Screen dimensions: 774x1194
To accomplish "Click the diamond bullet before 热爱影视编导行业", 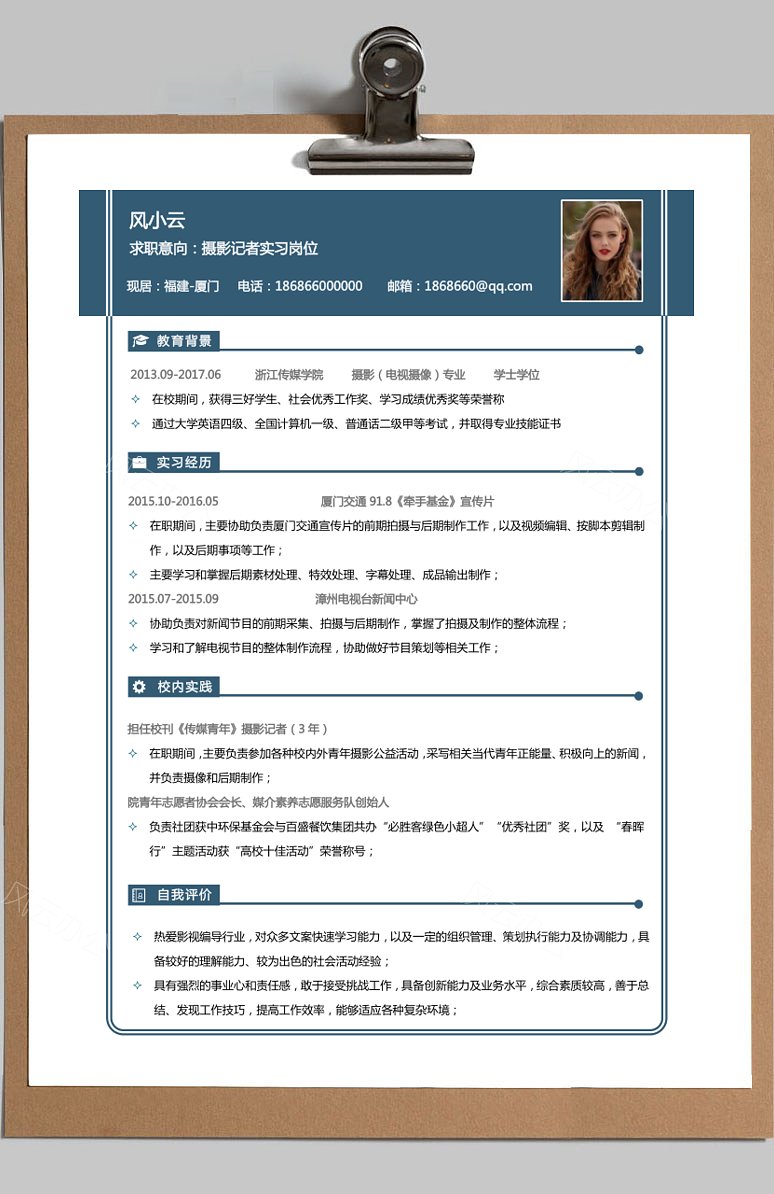I will [137, 937].
